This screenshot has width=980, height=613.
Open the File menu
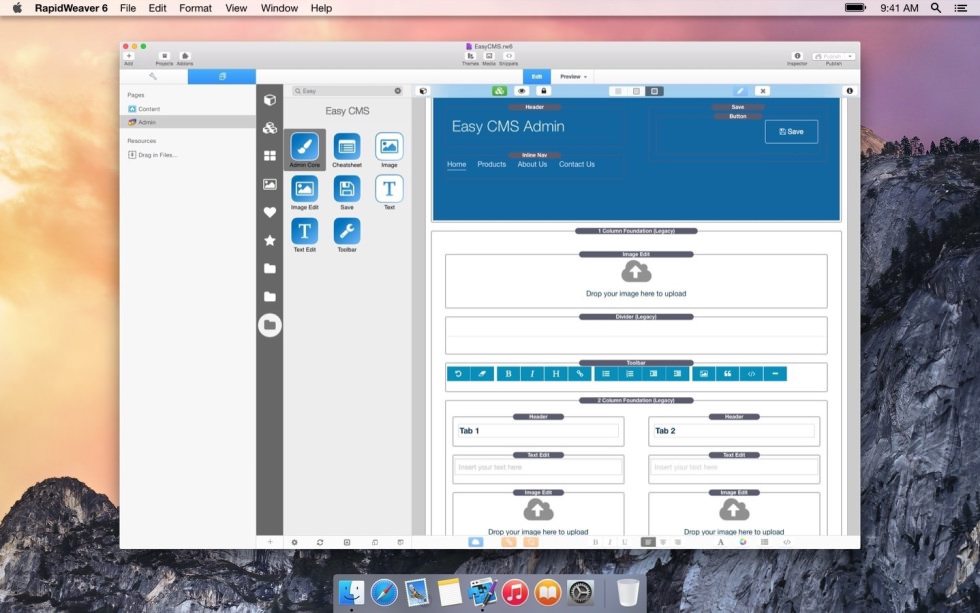click(128, 8)
